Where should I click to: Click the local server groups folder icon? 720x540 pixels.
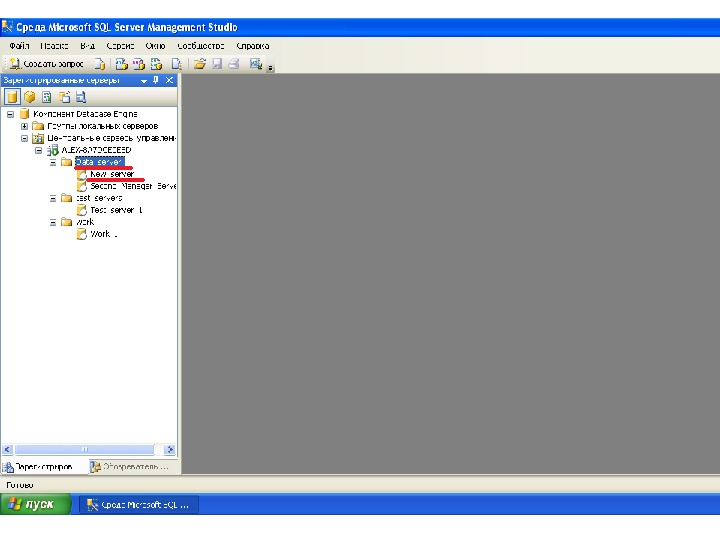38,126
